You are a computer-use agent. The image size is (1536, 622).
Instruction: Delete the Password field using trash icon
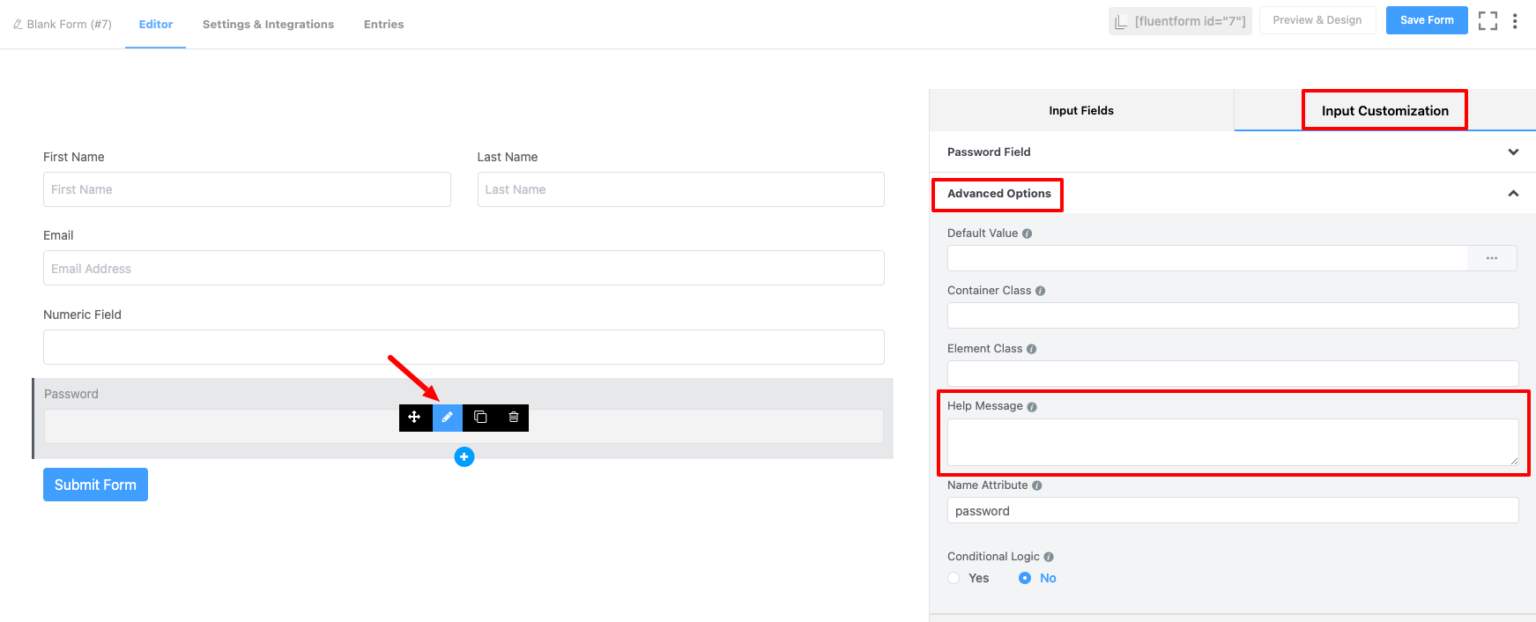click(x=512, y=417)
